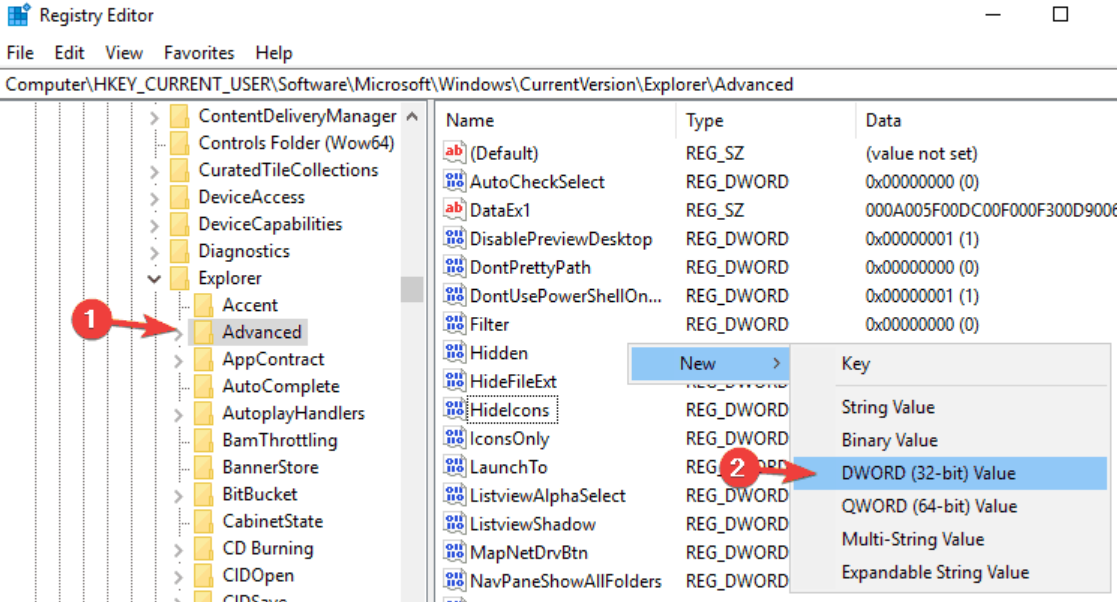Open the Favorites menu
Viewport: 1117px width, 602px height.
[199, 53]
